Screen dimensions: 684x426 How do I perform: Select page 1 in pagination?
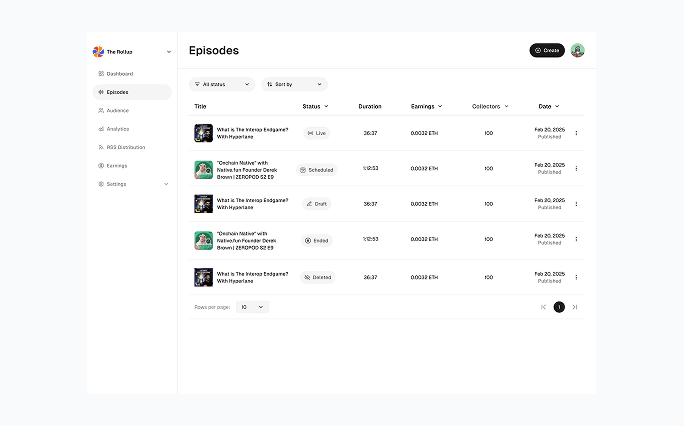(559, 307)
